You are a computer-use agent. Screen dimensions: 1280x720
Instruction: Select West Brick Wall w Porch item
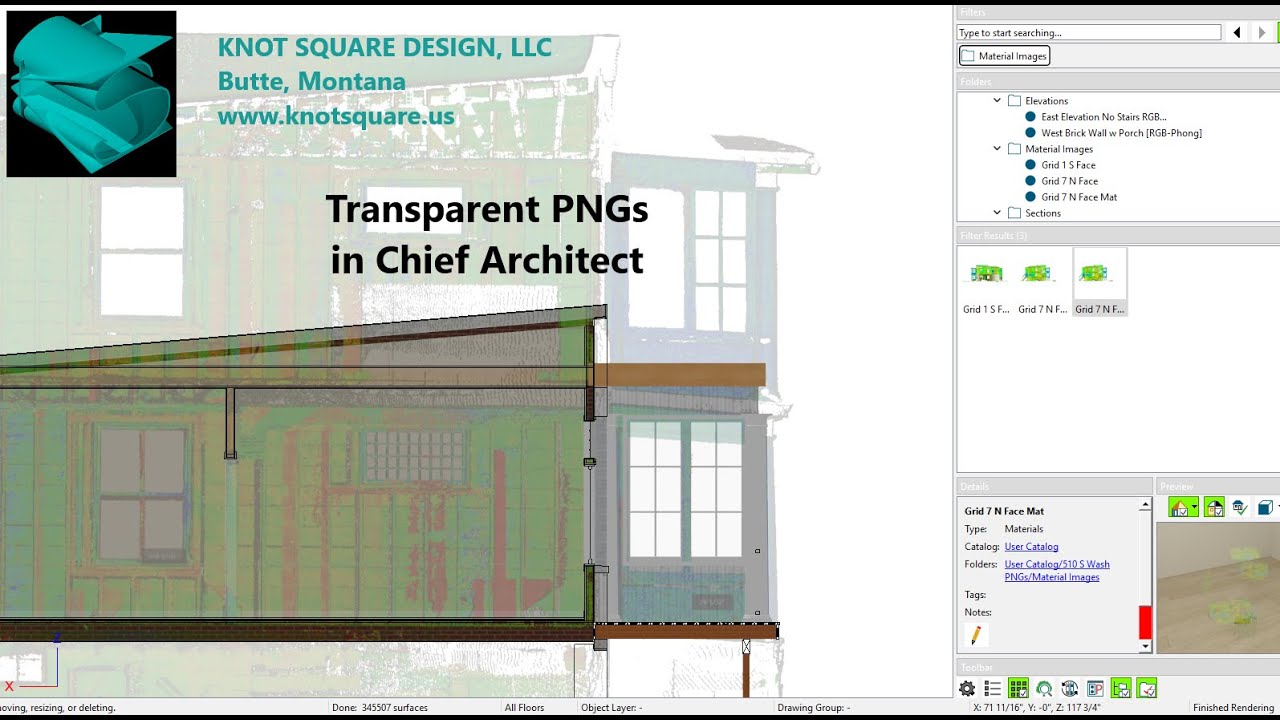click(1121, 133)
